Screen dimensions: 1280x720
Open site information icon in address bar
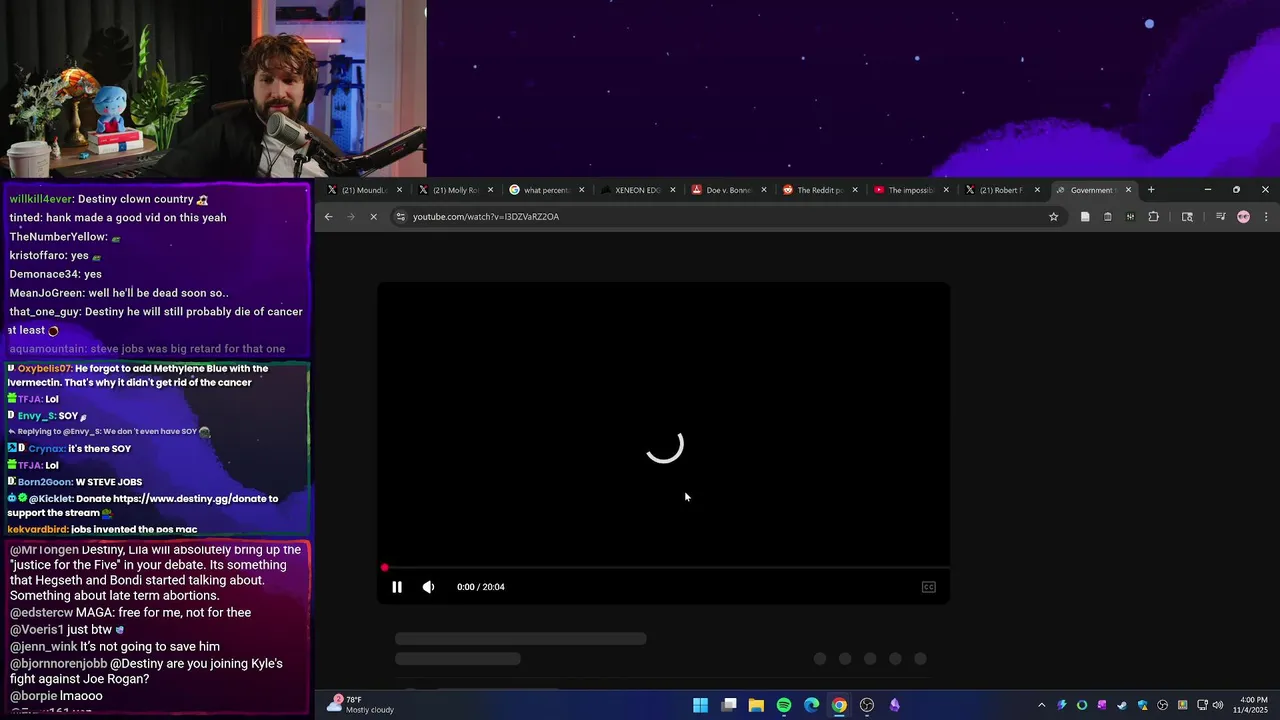click(400, 217)
